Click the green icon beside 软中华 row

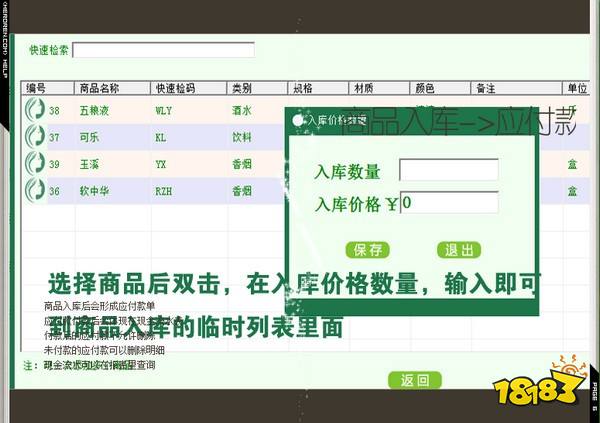pyautogui.click(x=35, y=190)
